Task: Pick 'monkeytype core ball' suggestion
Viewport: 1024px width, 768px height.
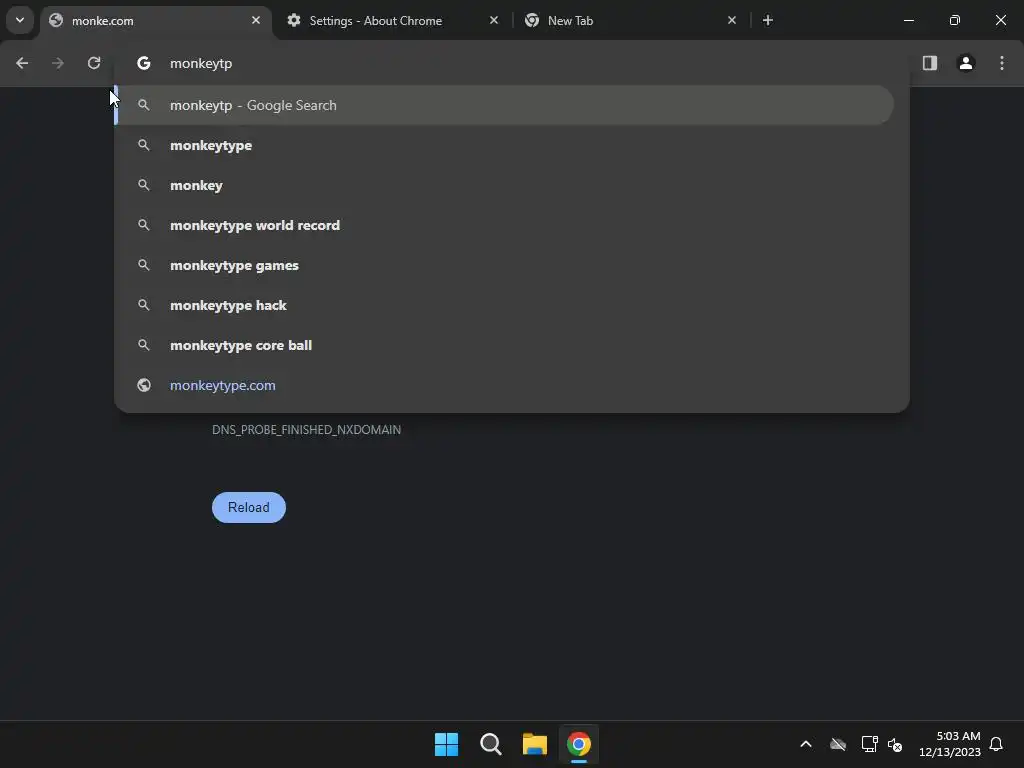Action: point(504,345)
